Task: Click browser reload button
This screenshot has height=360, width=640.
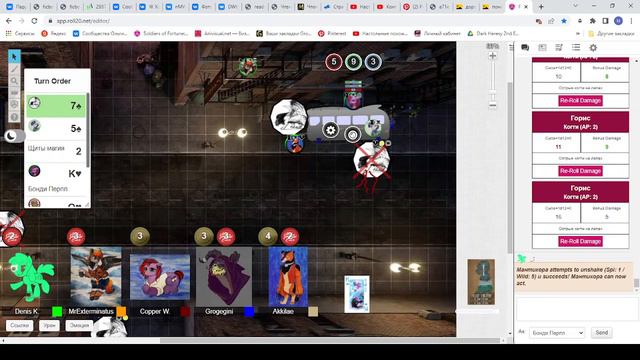Action: coord(34,20)
